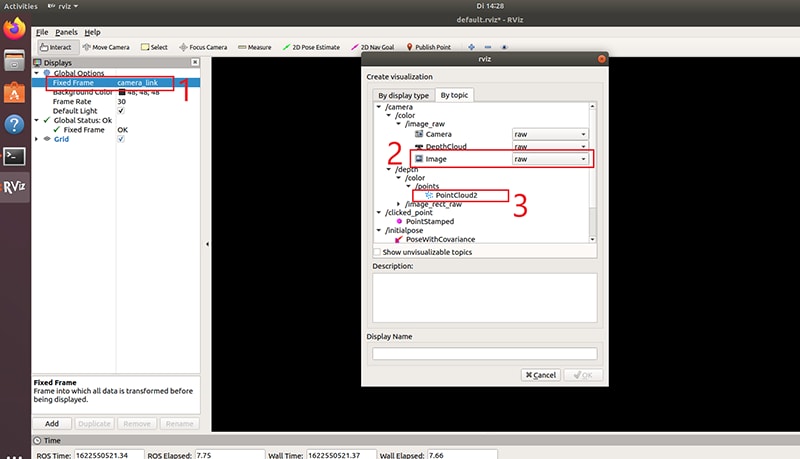The image size is (800, 459).
Task: Expand the Grid display tree item
Action: (37, 139)
